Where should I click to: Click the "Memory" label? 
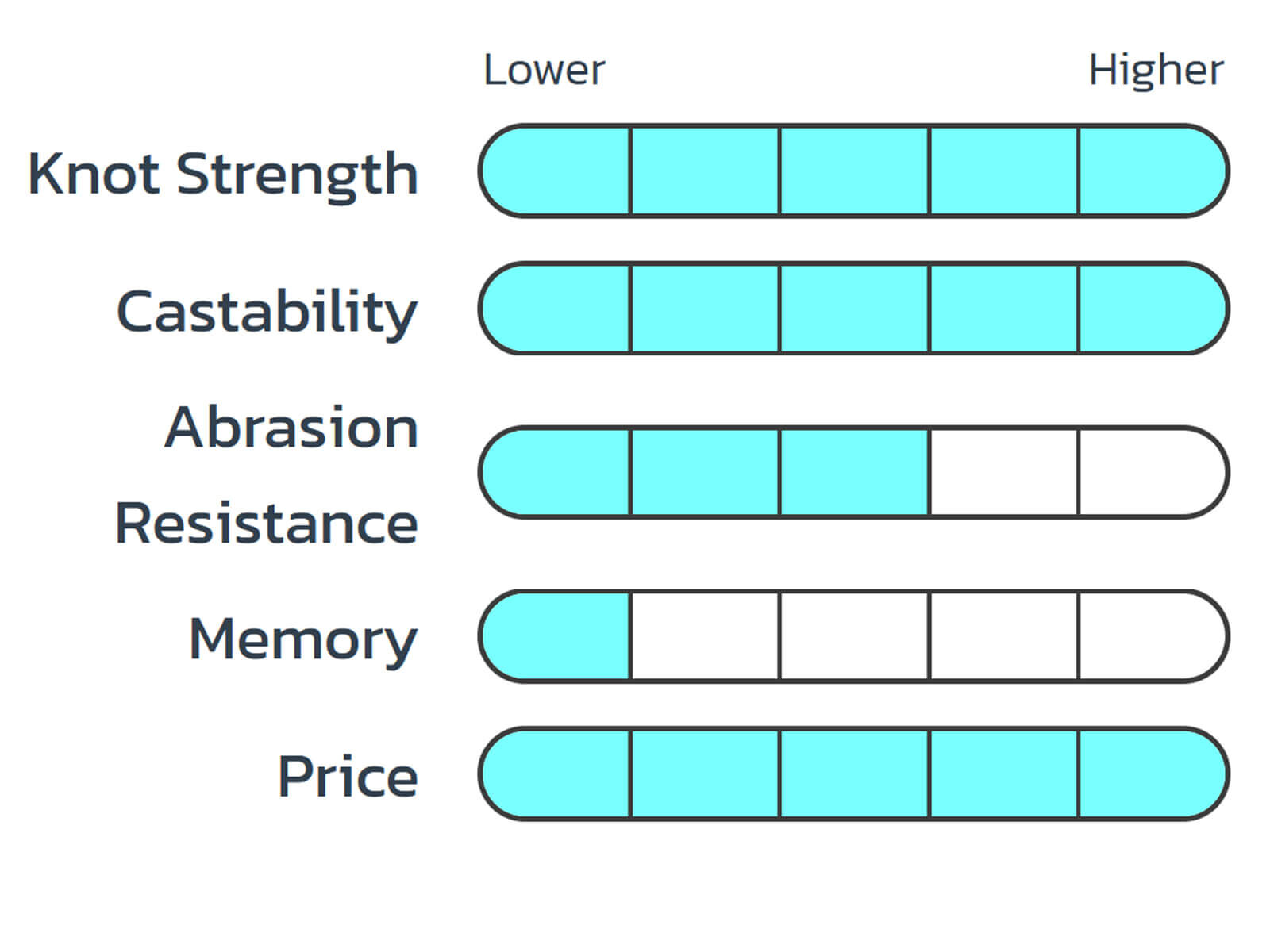[x=302, y=639]
